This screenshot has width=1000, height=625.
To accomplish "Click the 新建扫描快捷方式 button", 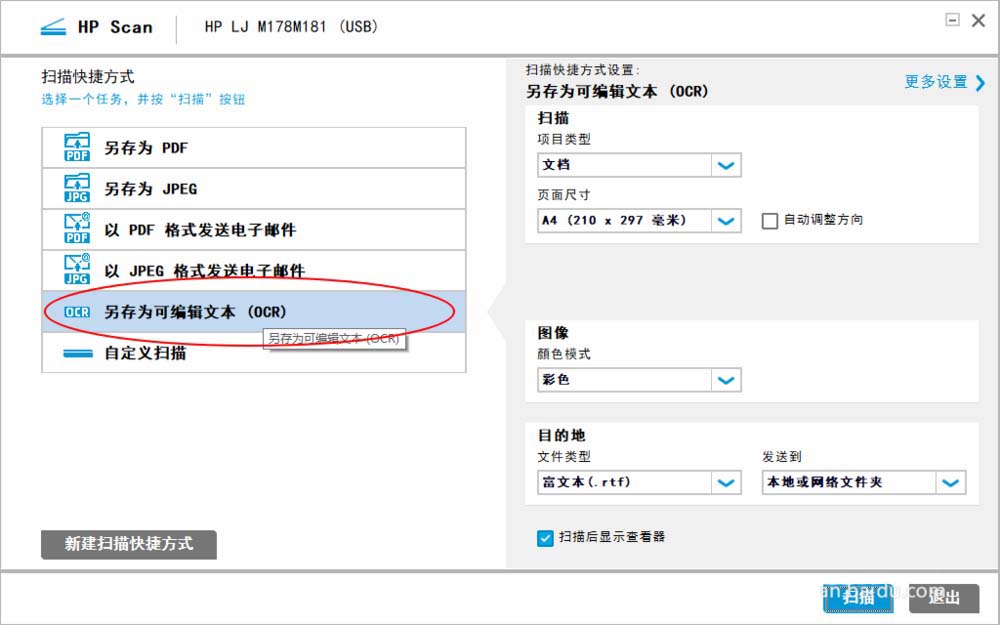I will point(129,544).
